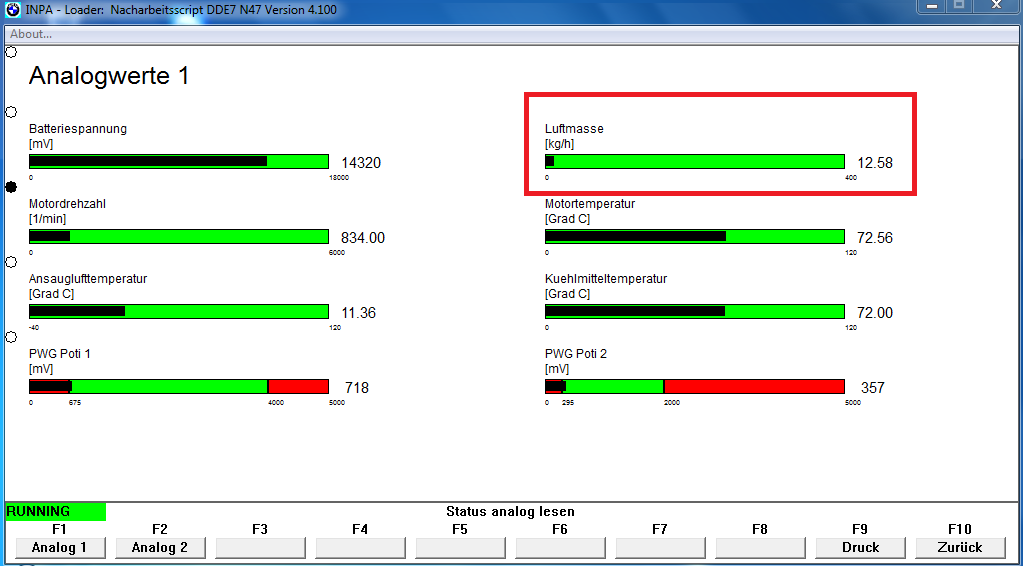Minimize the INPA window
This screenshot has width=1023, height=566.
click(x=933, y=7)
